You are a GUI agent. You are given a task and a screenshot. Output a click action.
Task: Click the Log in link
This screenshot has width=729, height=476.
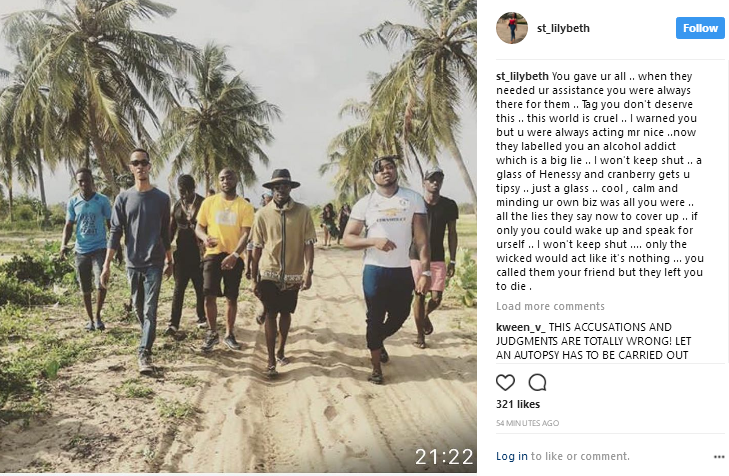tap(511, 456)
